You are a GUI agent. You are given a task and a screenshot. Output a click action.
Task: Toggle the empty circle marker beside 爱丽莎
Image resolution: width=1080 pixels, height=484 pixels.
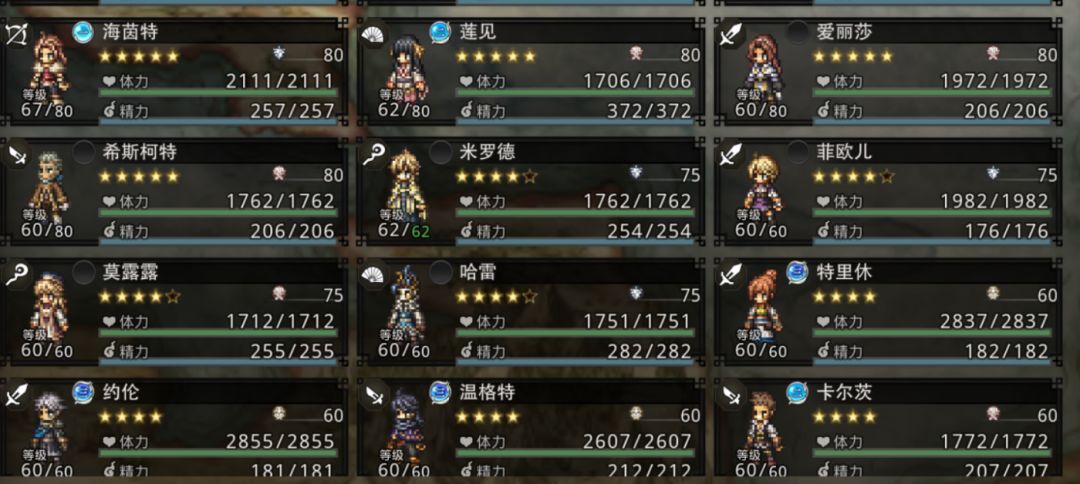pyautogui.click(x=797, y=32)
